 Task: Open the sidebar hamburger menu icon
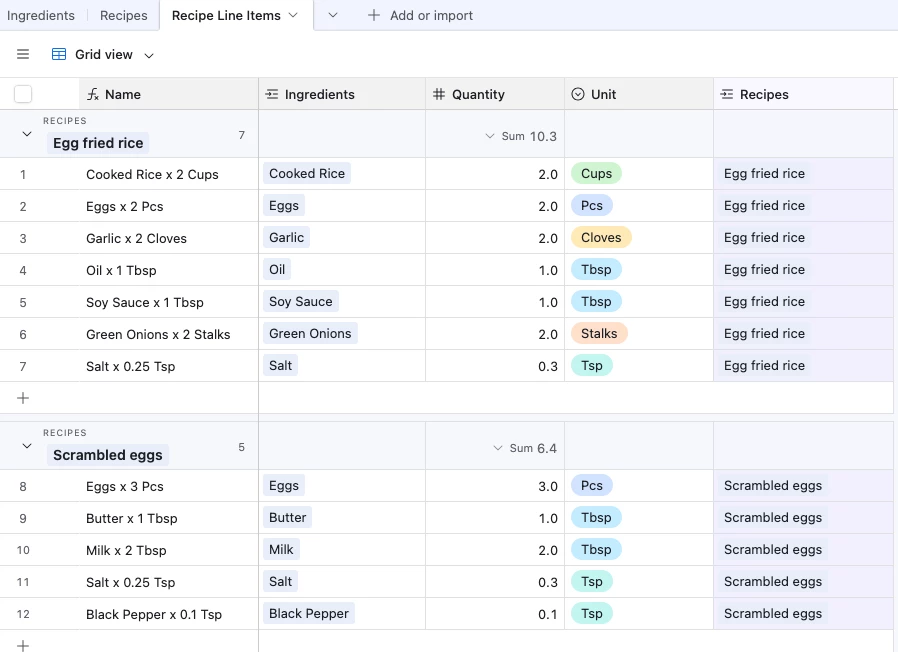pyautogui.click(x=23, y=55)
